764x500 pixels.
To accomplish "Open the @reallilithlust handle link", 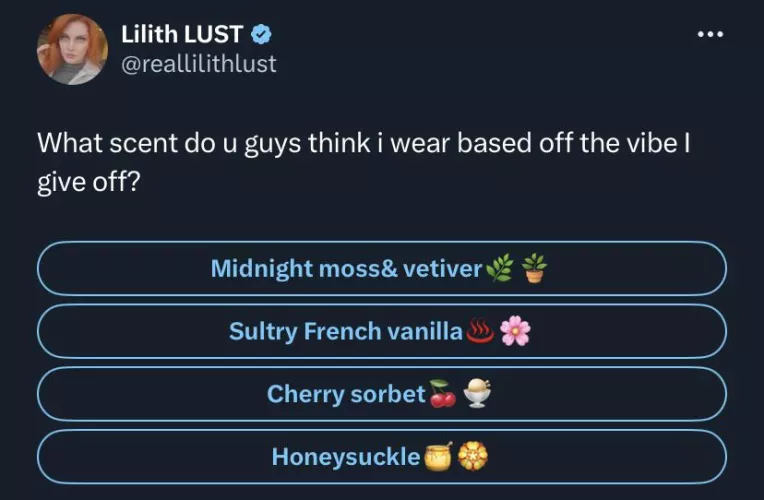I will click(198, 64).
